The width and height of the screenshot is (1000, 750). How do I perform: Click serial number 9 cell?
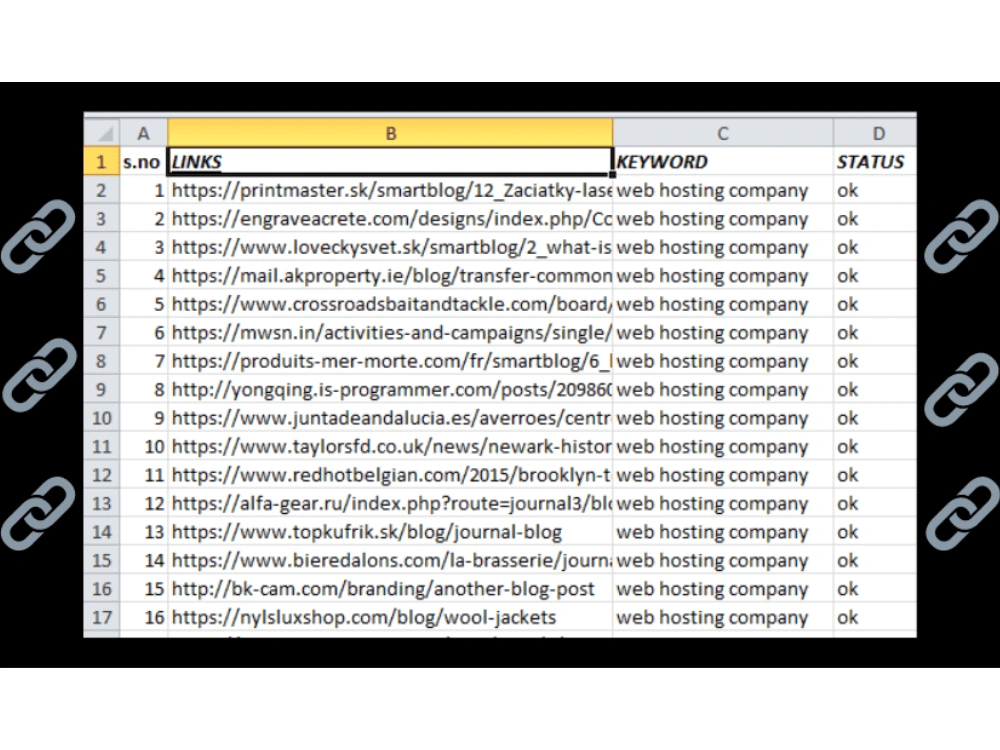coord(143,418)
